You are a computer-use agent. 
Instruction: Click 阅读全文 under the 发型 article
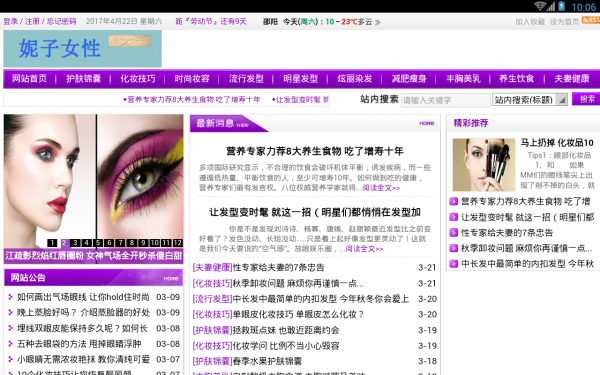coord(364,249)
